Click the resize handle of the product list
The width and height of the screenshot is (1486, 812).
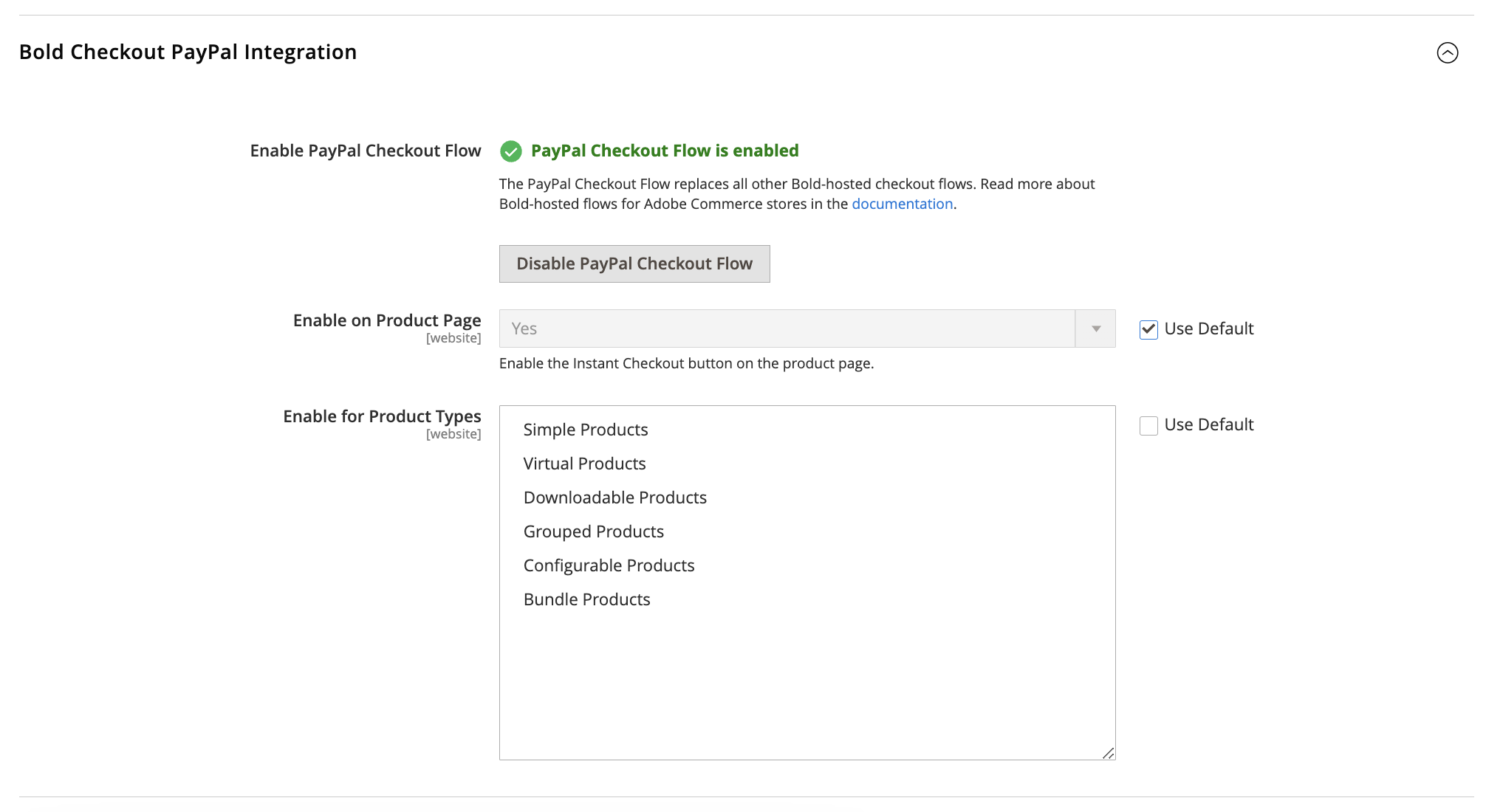click(x=1109, y=754)
